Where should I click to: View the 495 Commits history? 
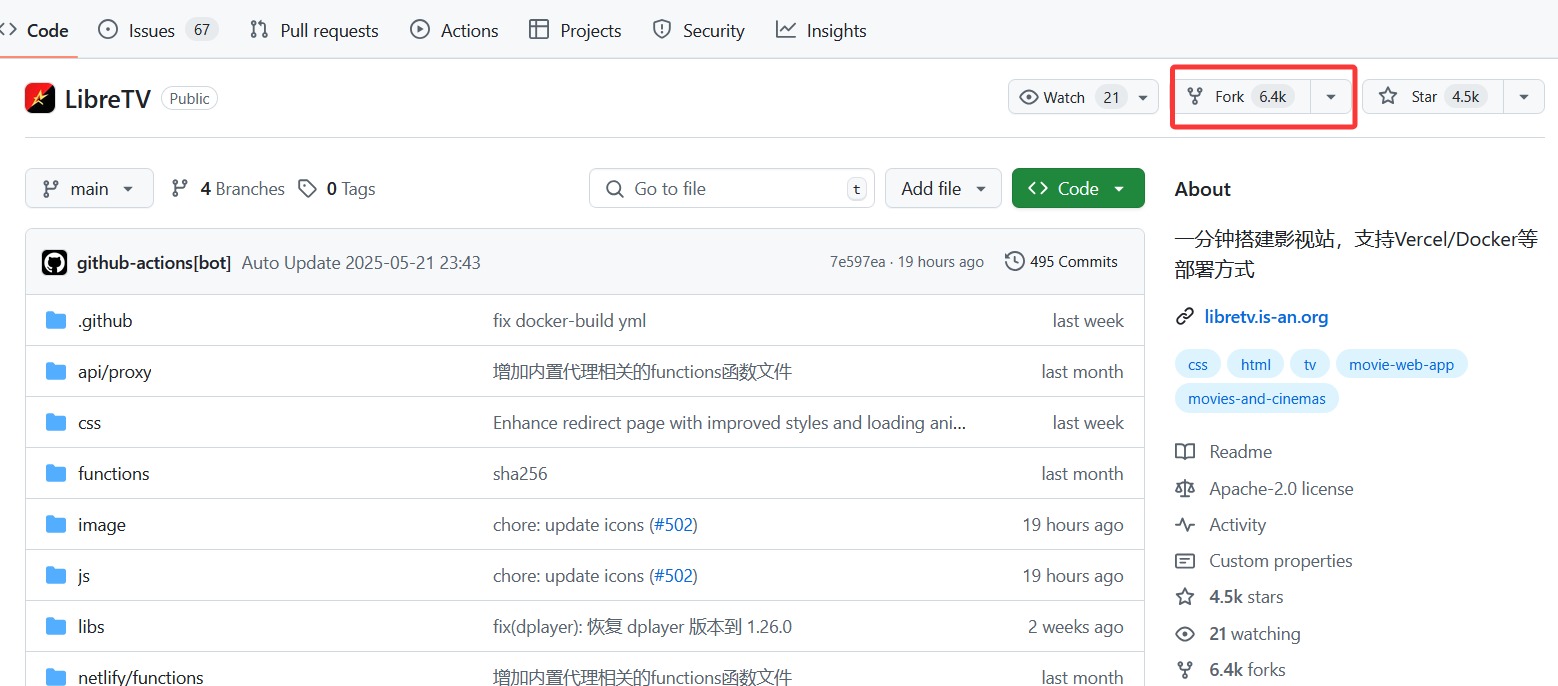coord(1061,262)
